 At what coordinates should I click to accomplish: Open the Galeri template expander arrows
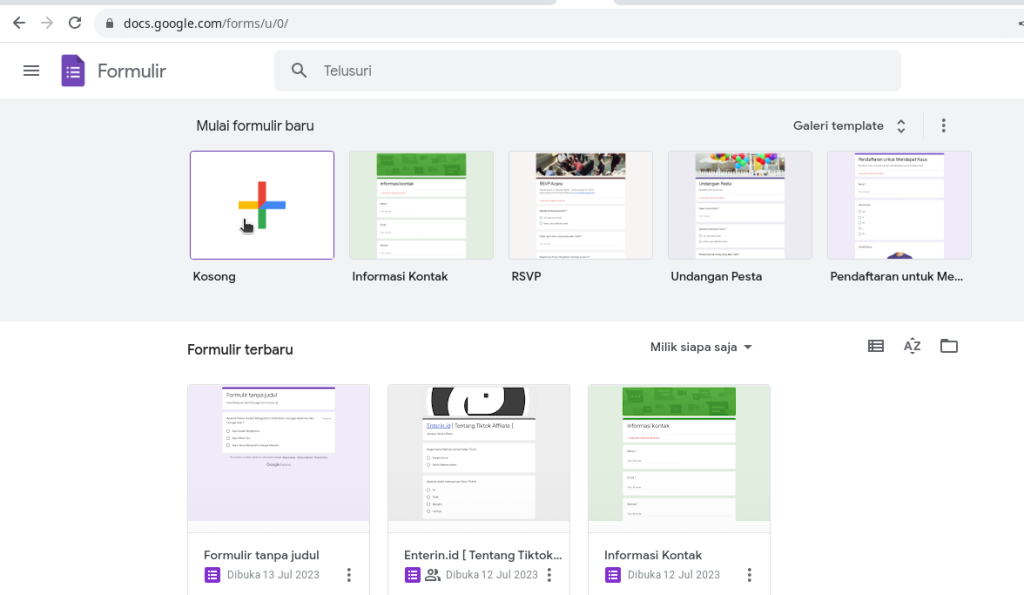(x=900, y=126)
